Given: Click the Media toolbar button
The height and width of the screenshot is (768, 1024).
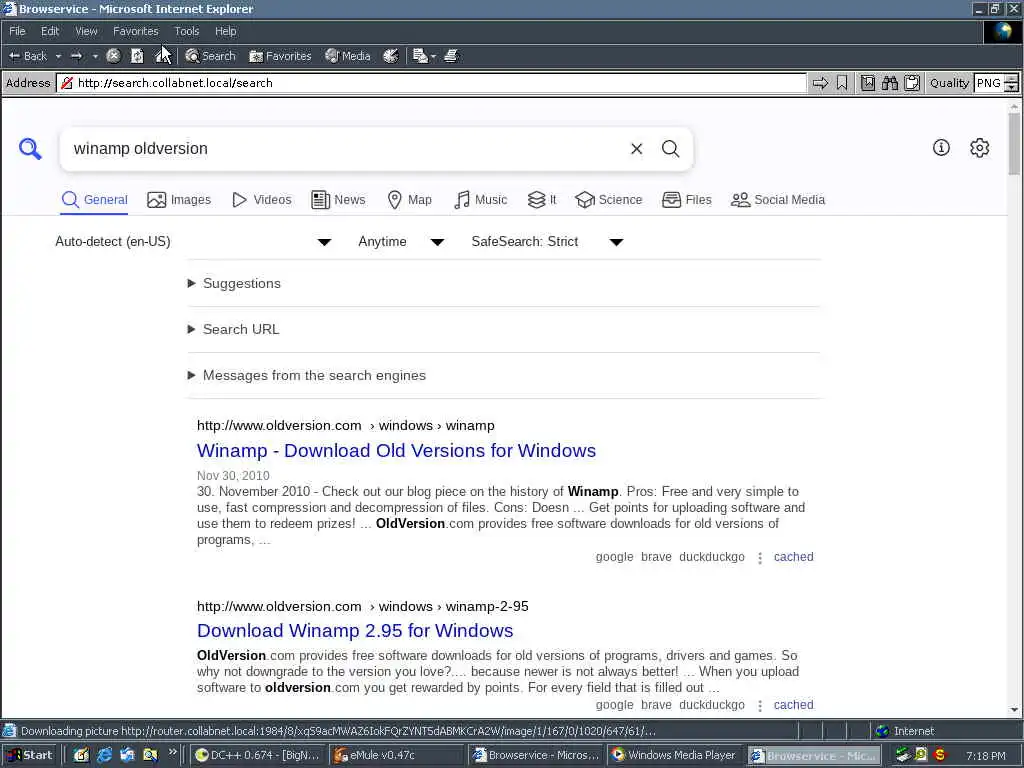Looking at the screenshot, I should click(x=347, y=56).
